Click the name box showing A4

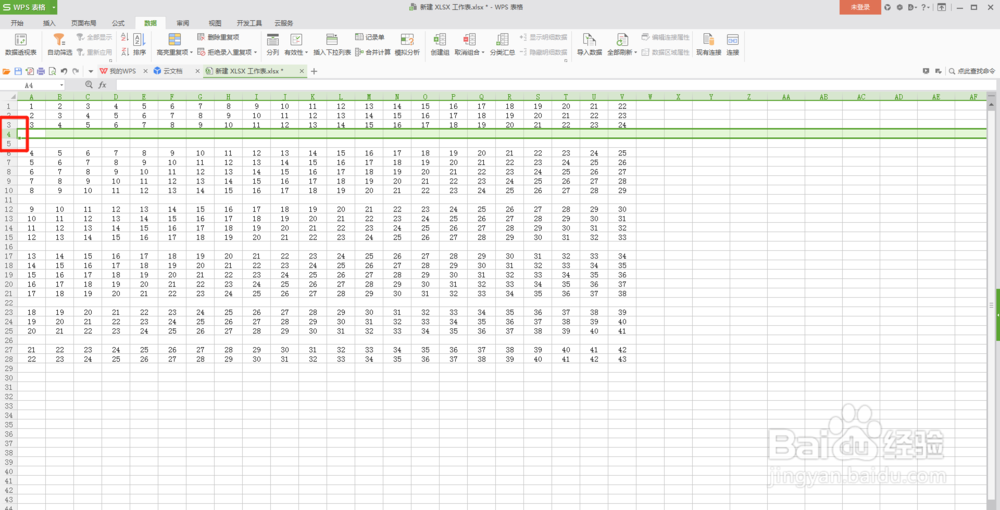tap(29, 85)
